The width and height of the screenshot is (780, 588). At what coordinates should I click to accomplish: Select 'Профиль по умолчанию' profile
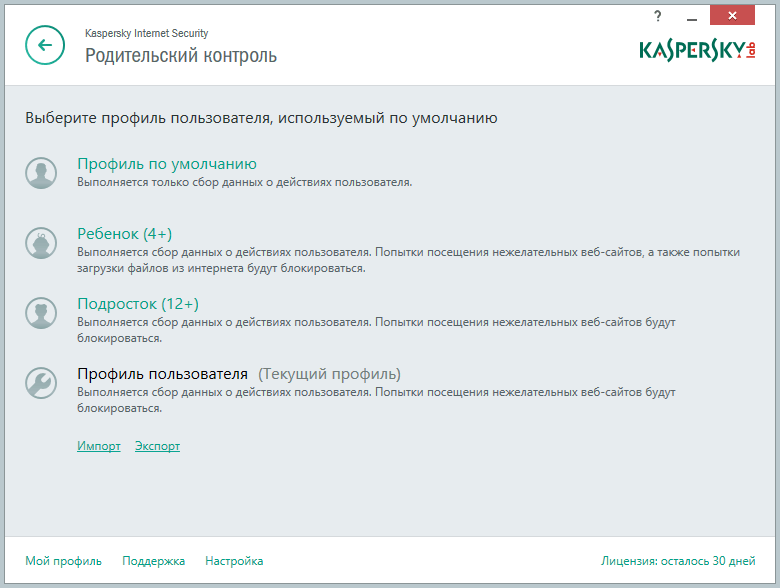pos(167,164)
